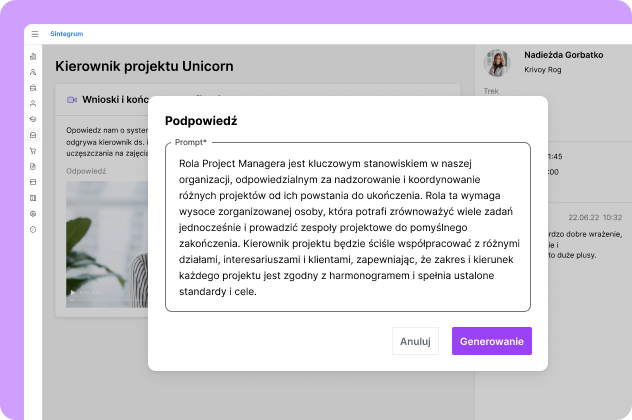Open the buildings icon in sidebar

(33, 56)
